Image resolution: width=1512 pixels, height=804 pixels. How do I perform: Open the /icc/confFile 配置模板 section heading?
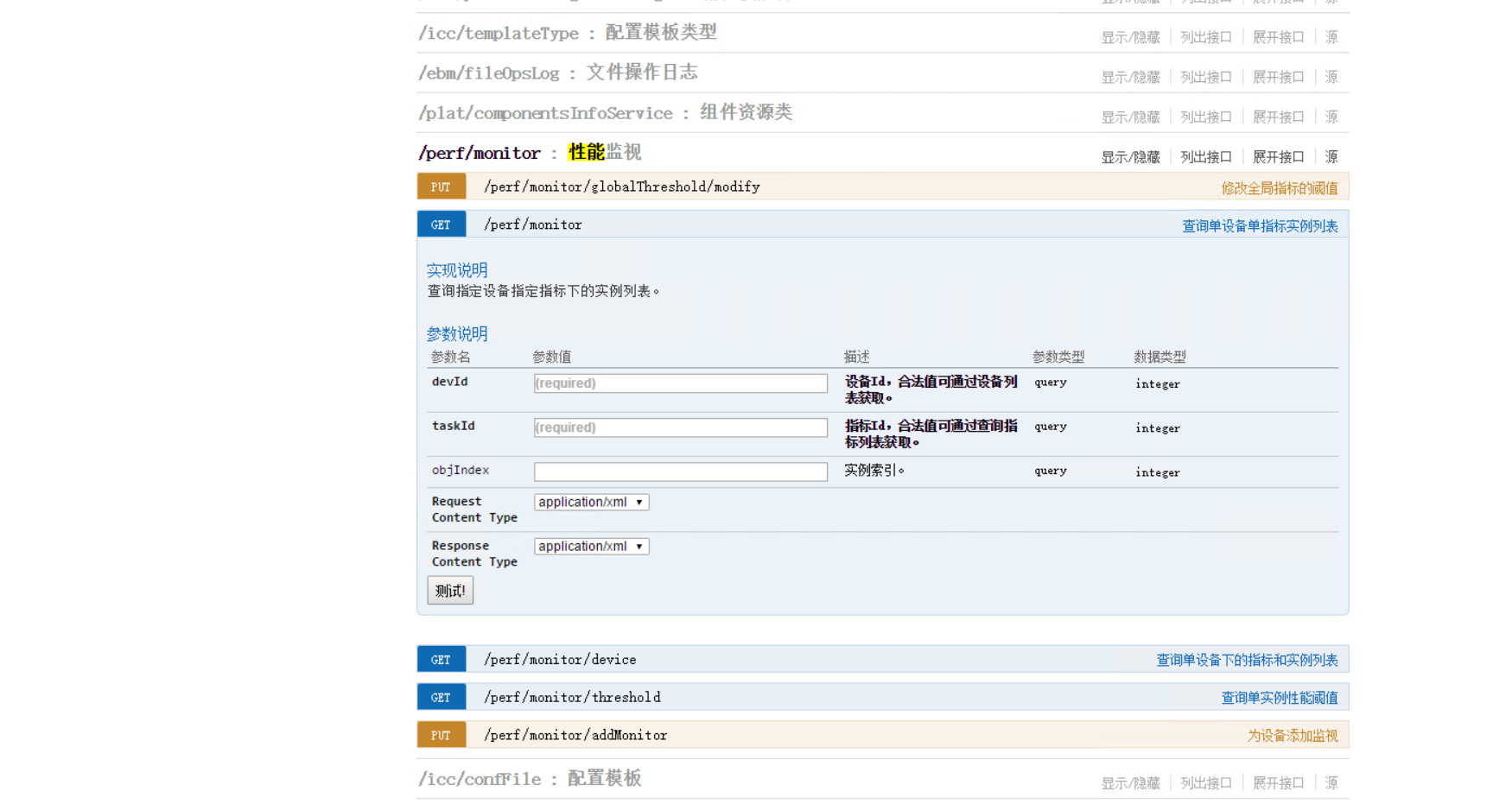(x=530, y=779)
